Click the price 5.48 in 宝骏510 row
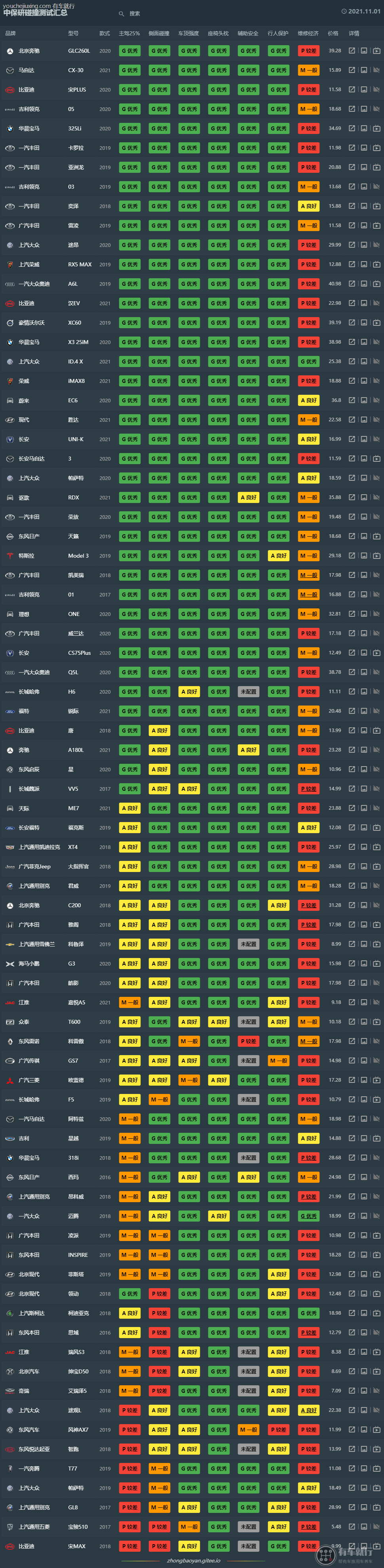384x1568 pixels. (x=336, y=1527)
